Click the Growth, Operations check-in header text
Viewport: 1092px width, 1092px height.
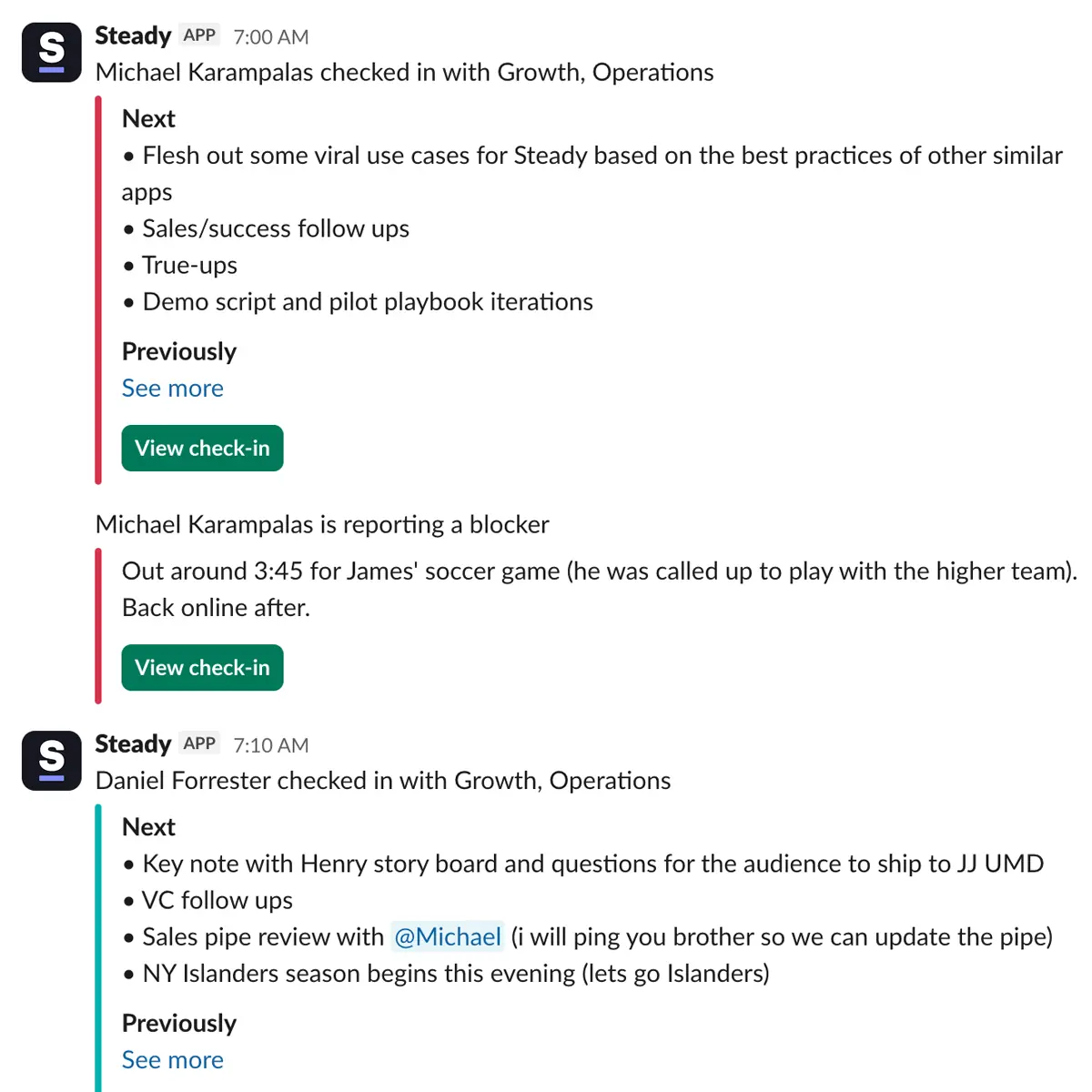pos(403,72)
